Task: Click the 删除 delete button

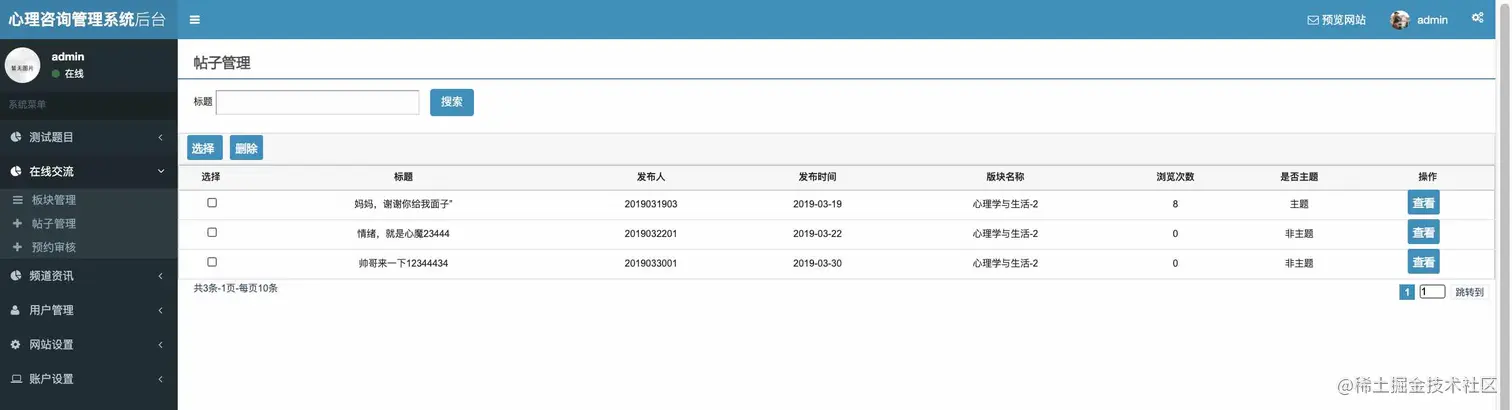Action: tap(246, 148)
